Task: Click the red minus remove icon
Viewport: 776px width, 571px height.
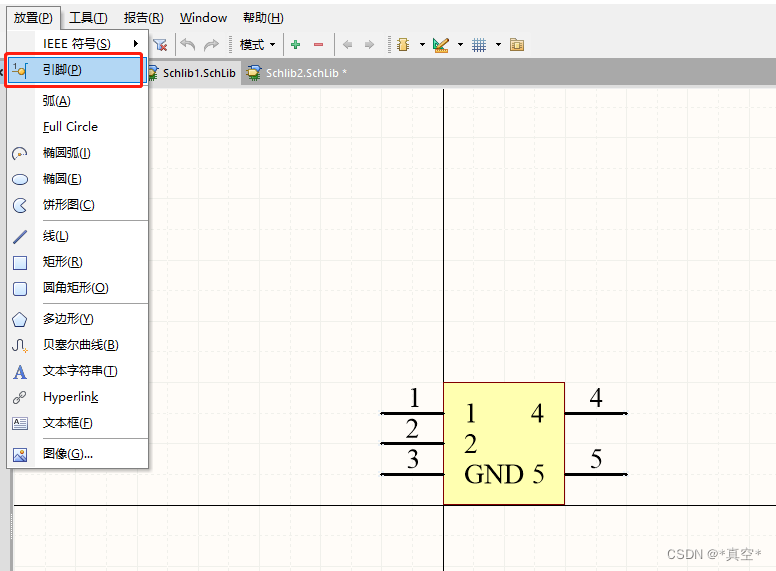Action: point(318,45)
